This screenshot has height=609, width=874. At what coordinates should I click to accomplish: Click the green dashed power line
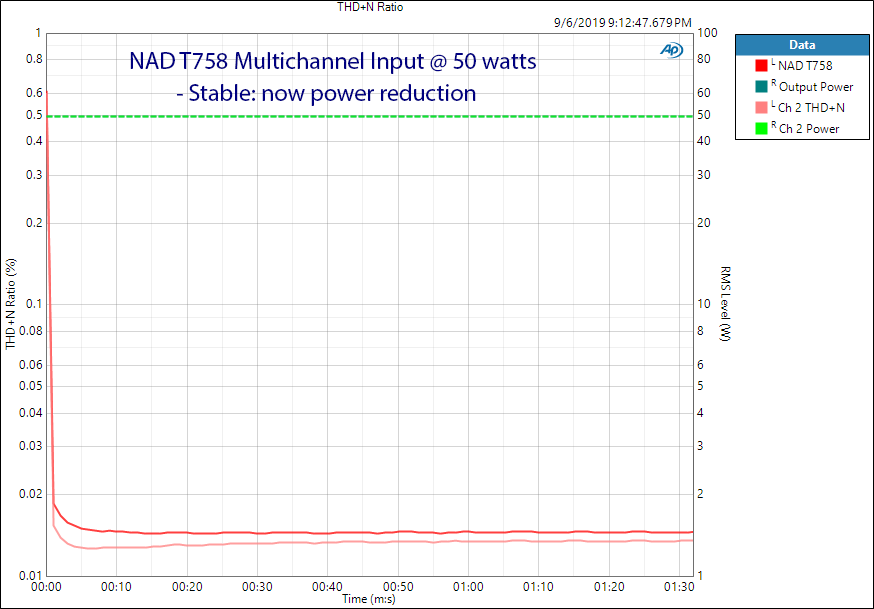[370, 116]
